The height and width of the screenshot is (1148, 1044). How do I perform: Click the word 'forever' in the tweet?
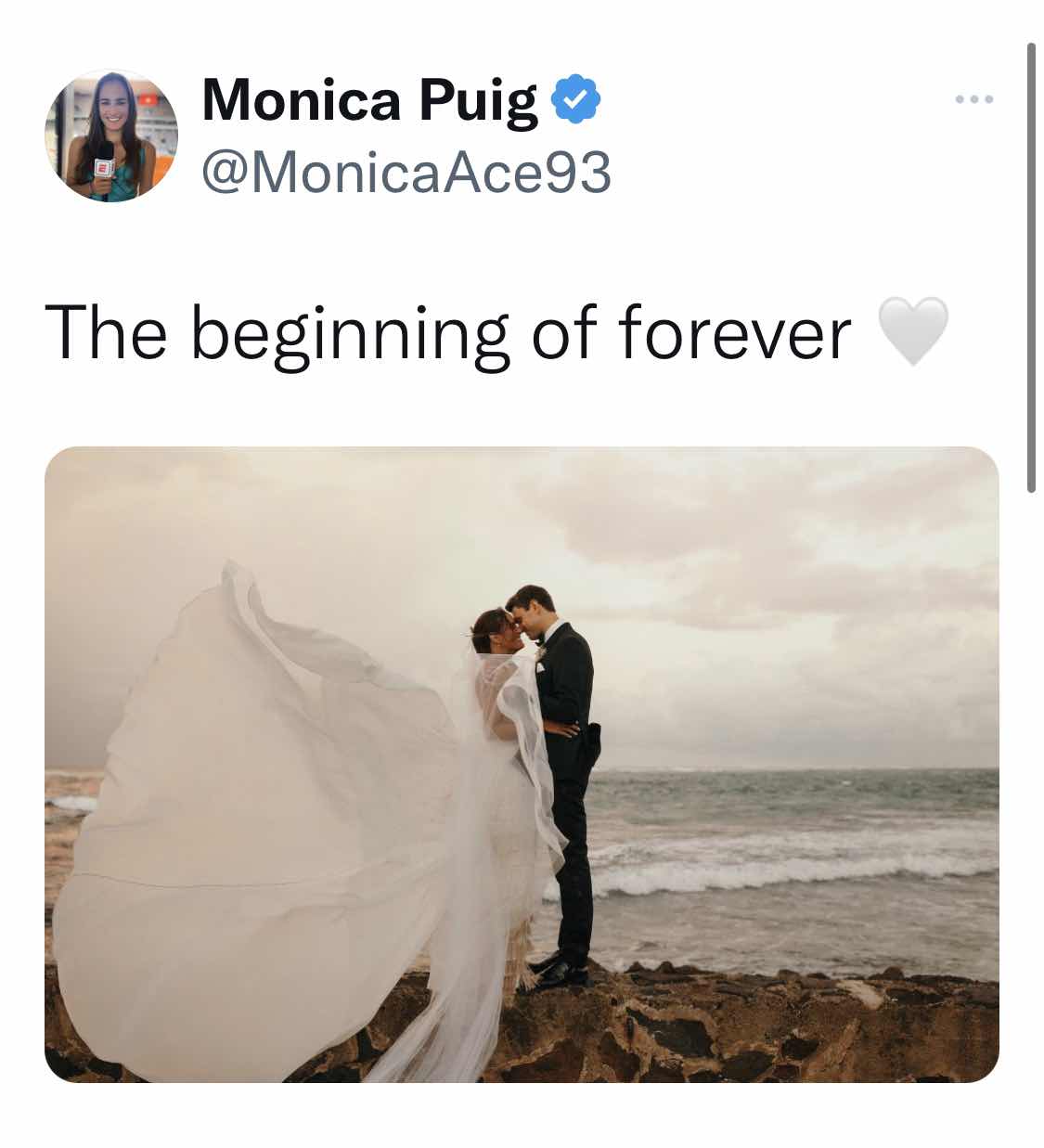pyautogui.click(x=735, y=333)
